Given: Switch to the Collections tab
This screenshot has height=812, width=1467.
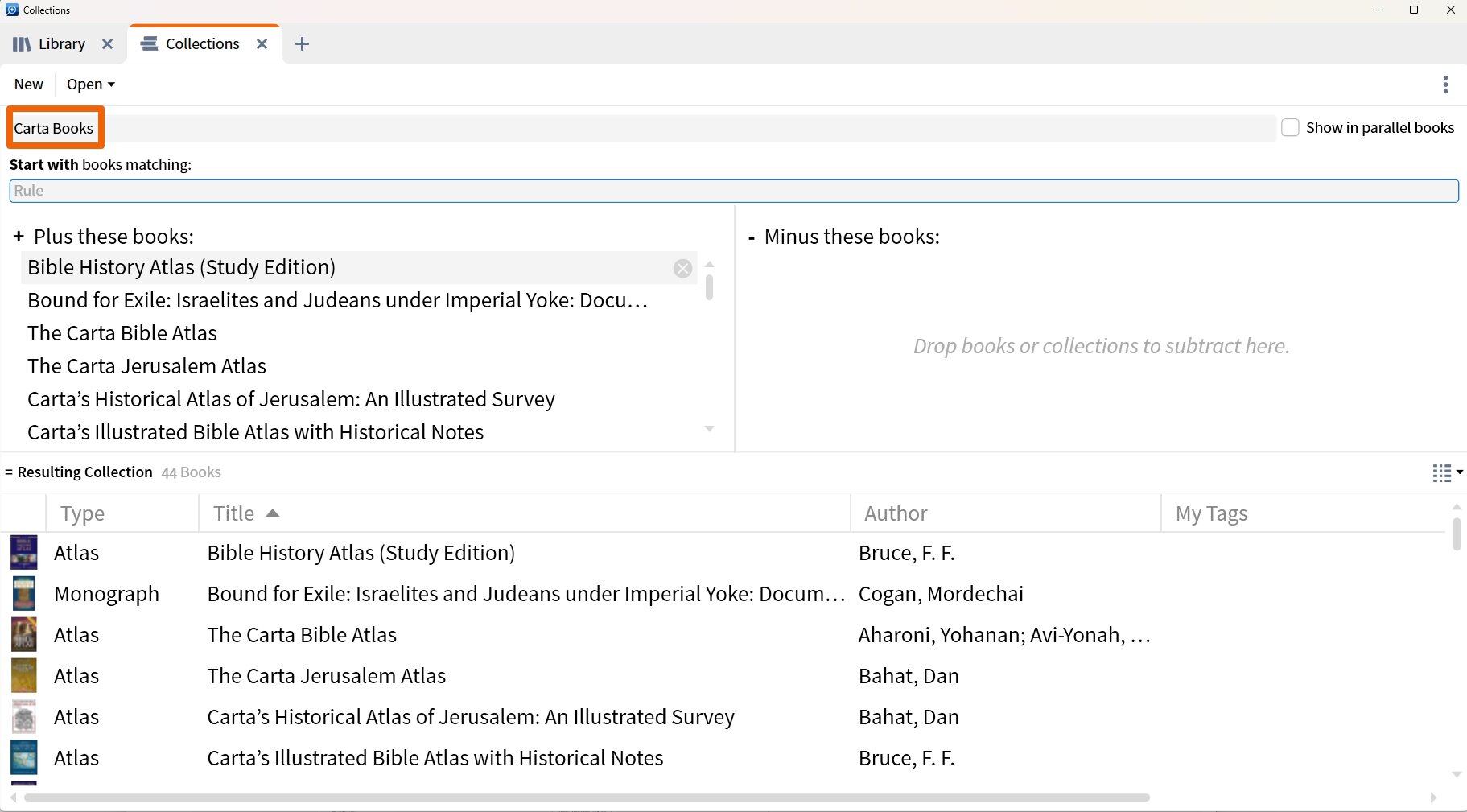Looking at the screenshot, I should coord(202,44).
